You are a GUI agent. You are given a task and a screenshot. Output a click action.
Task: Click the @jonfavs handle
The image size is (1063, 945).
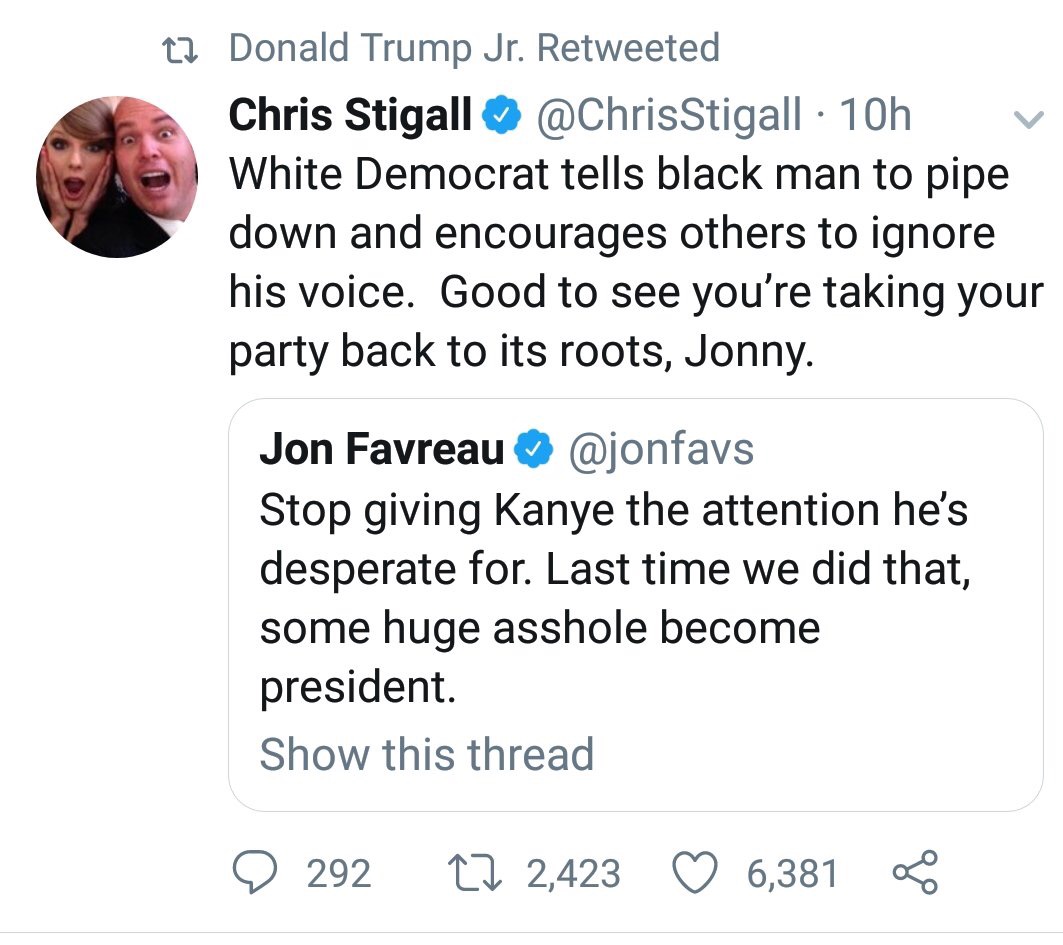click(x=660, y=450)
